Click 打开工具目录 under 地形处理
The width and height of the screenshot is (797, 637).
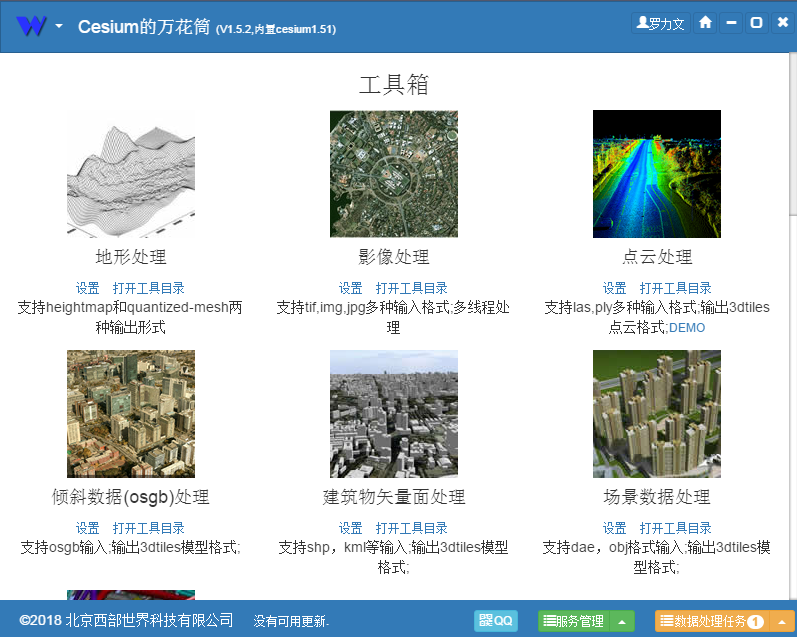tap(148, 288)
